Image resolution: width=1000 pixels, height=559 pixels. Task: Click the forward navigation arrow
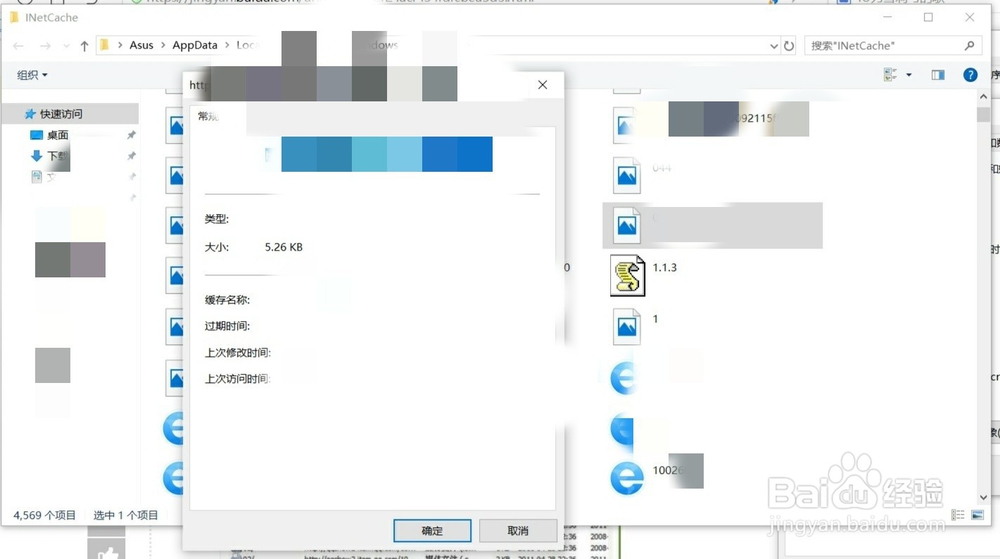(45, 46)
